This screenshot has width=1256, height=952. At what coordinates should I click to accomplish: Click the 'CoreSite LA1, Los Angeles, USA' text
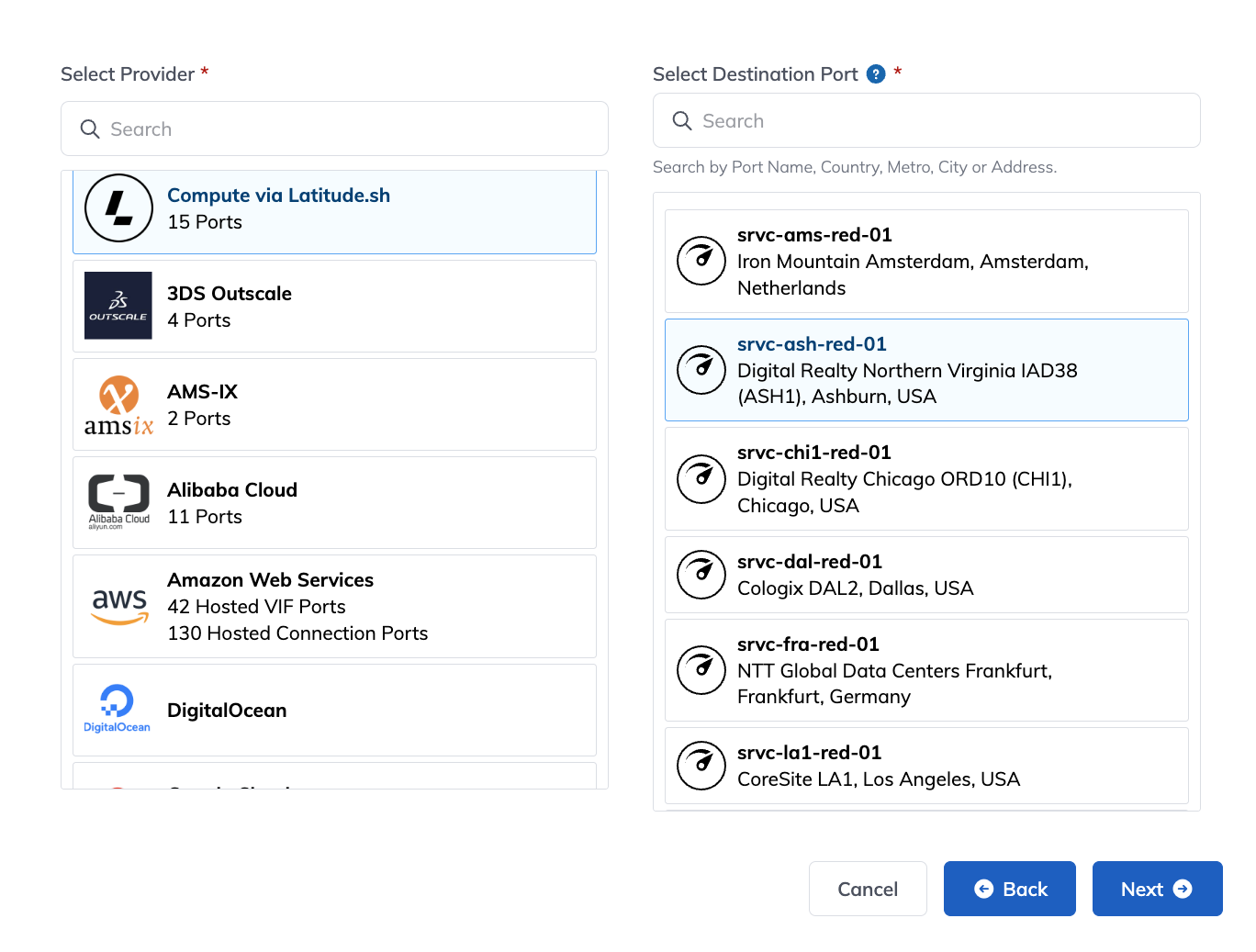point(879,779)
